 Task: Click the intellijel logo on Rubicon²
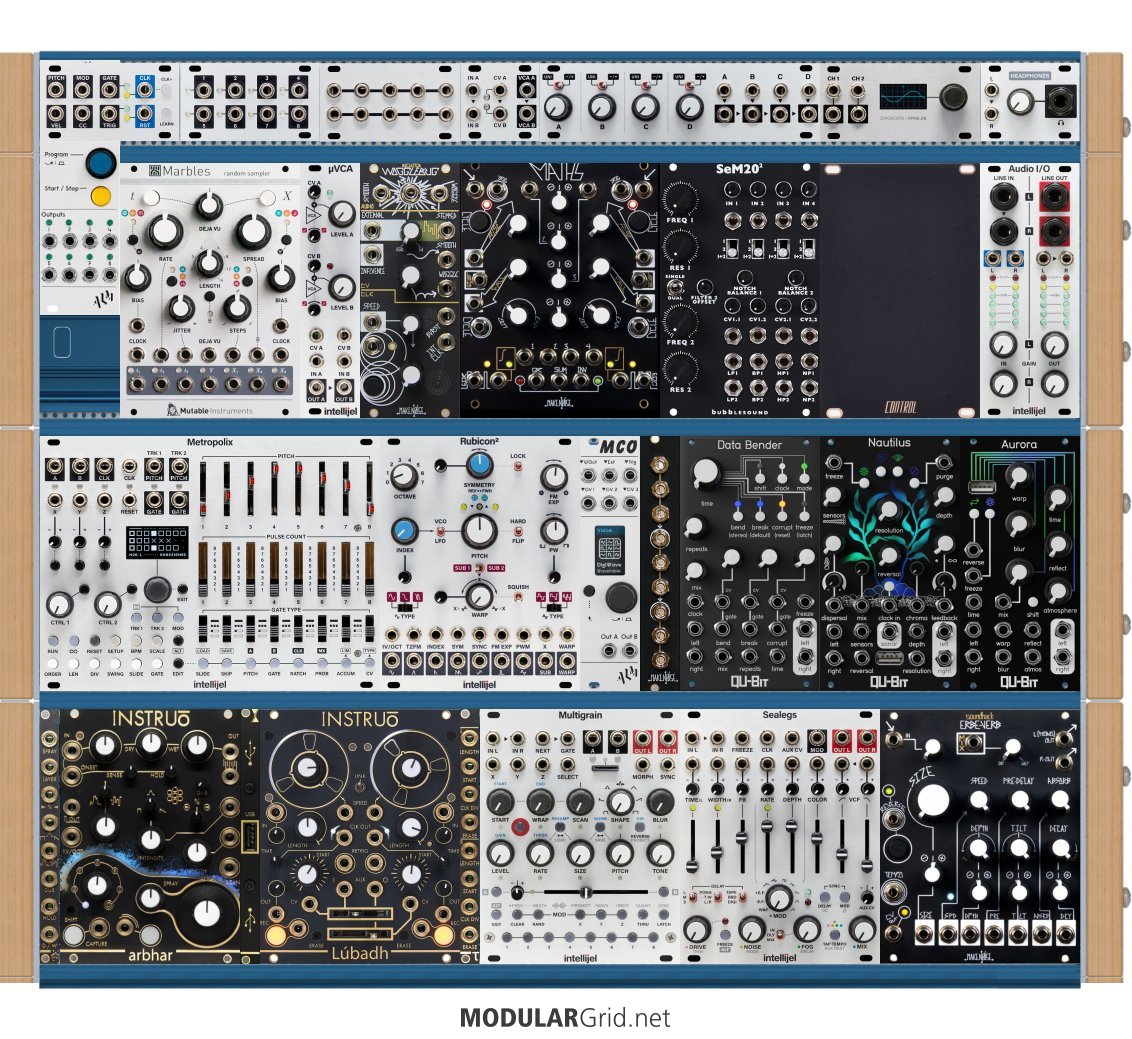[x=479, y=684]
